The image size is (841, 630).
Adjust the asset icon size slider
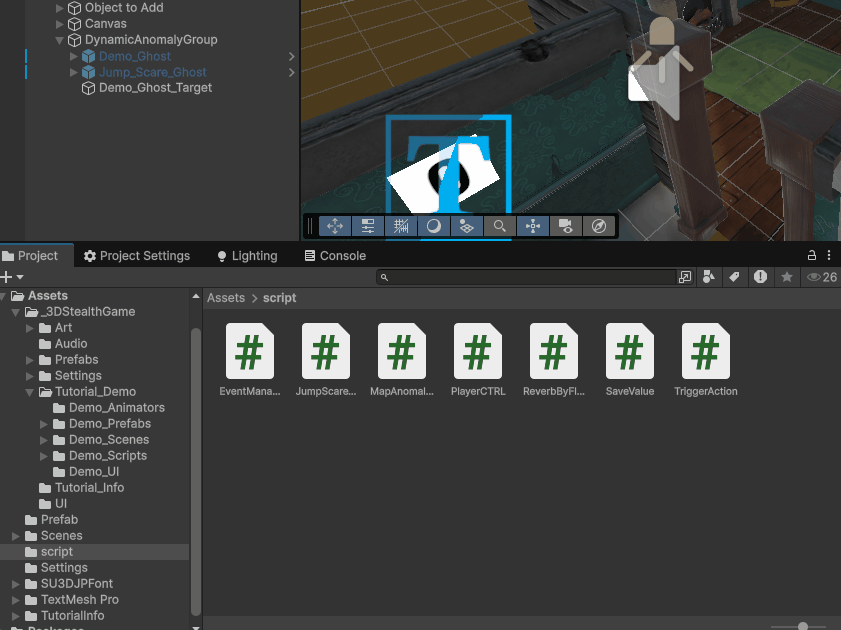[x=803, y=626]
